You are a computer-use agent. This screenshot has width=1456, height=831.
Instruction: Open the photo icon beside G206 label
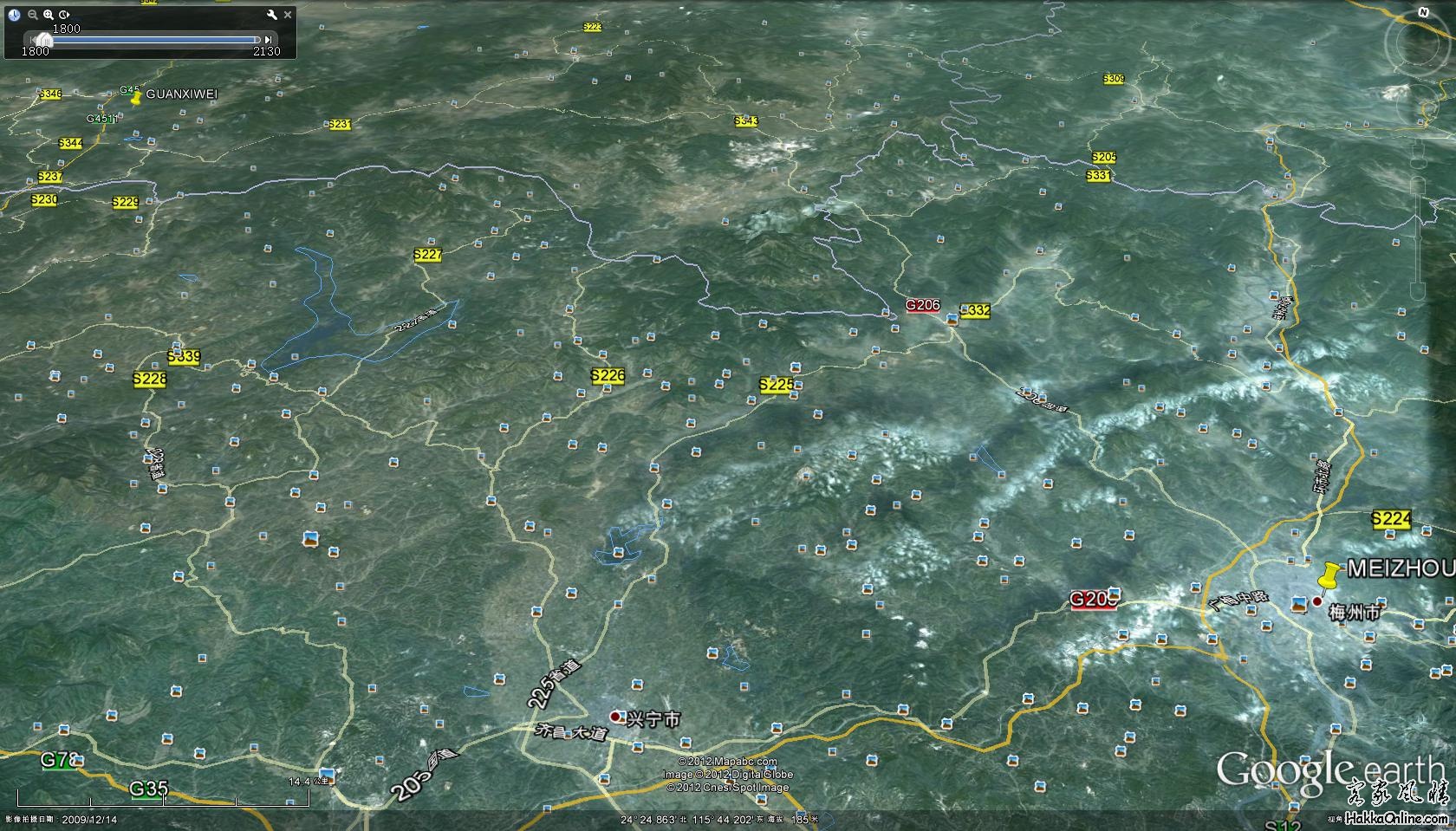952,319
